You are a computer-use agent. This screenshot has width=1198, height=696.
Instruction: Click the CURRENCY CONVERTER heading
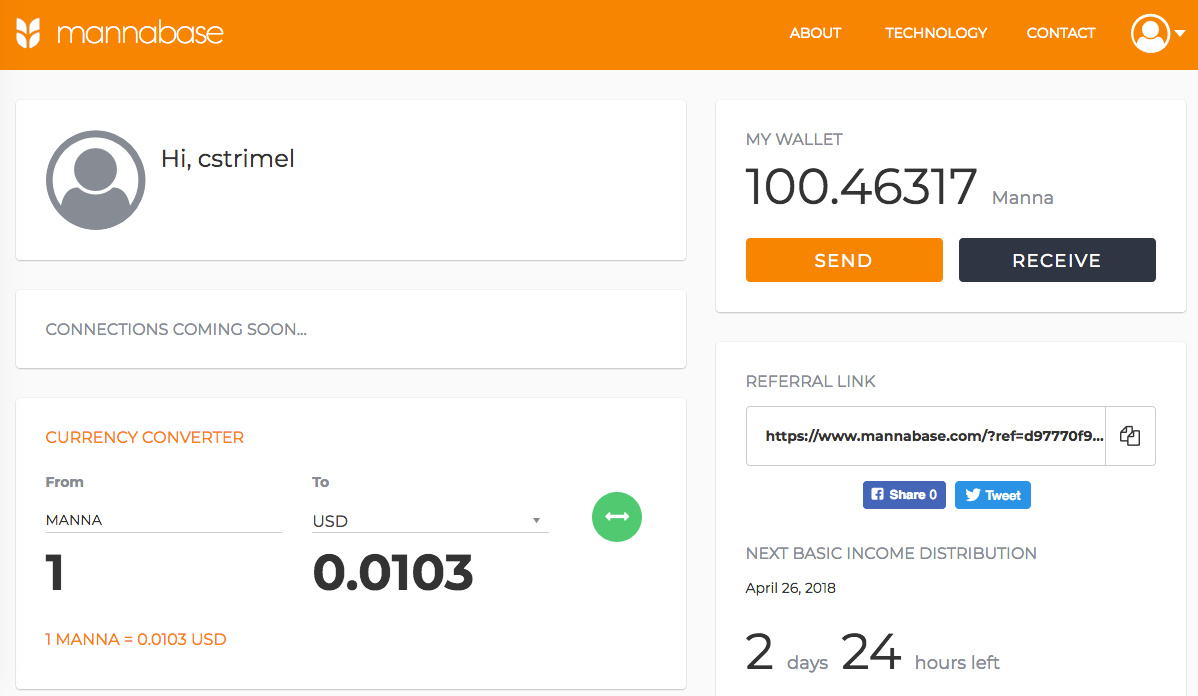[144, 438]
